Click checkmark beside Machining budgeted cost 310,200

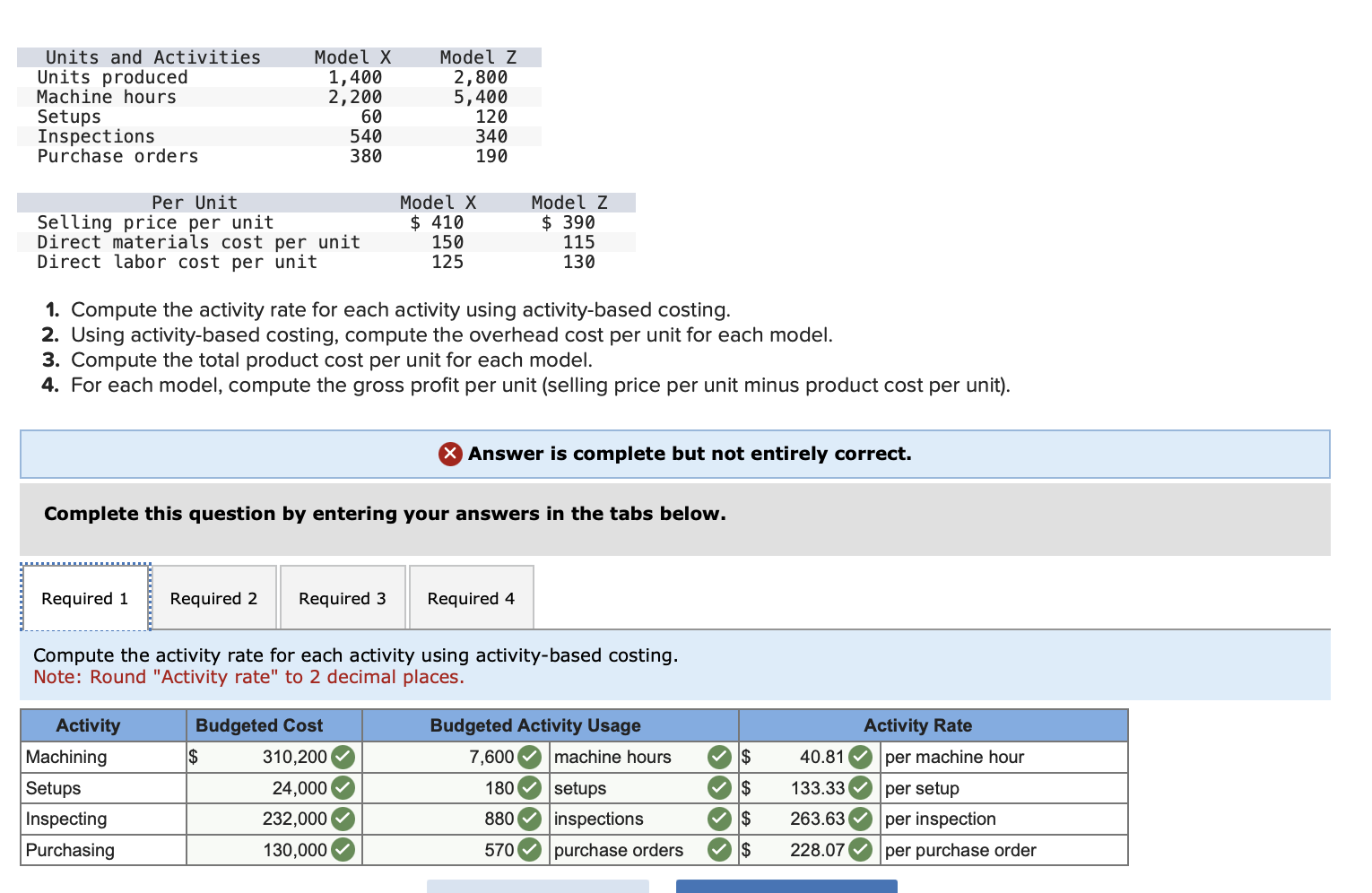pos(343,758)
